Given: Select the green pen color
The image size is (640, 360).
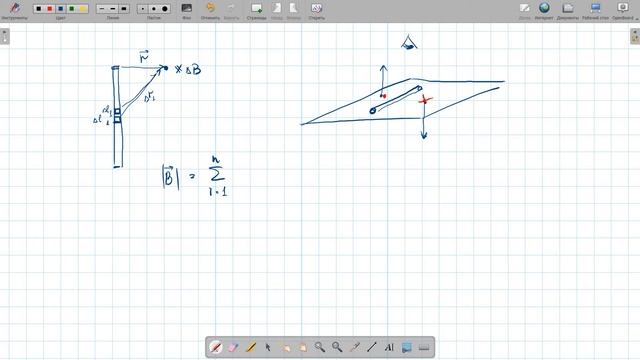Looking at the screenshot, I should click(72, 9).
